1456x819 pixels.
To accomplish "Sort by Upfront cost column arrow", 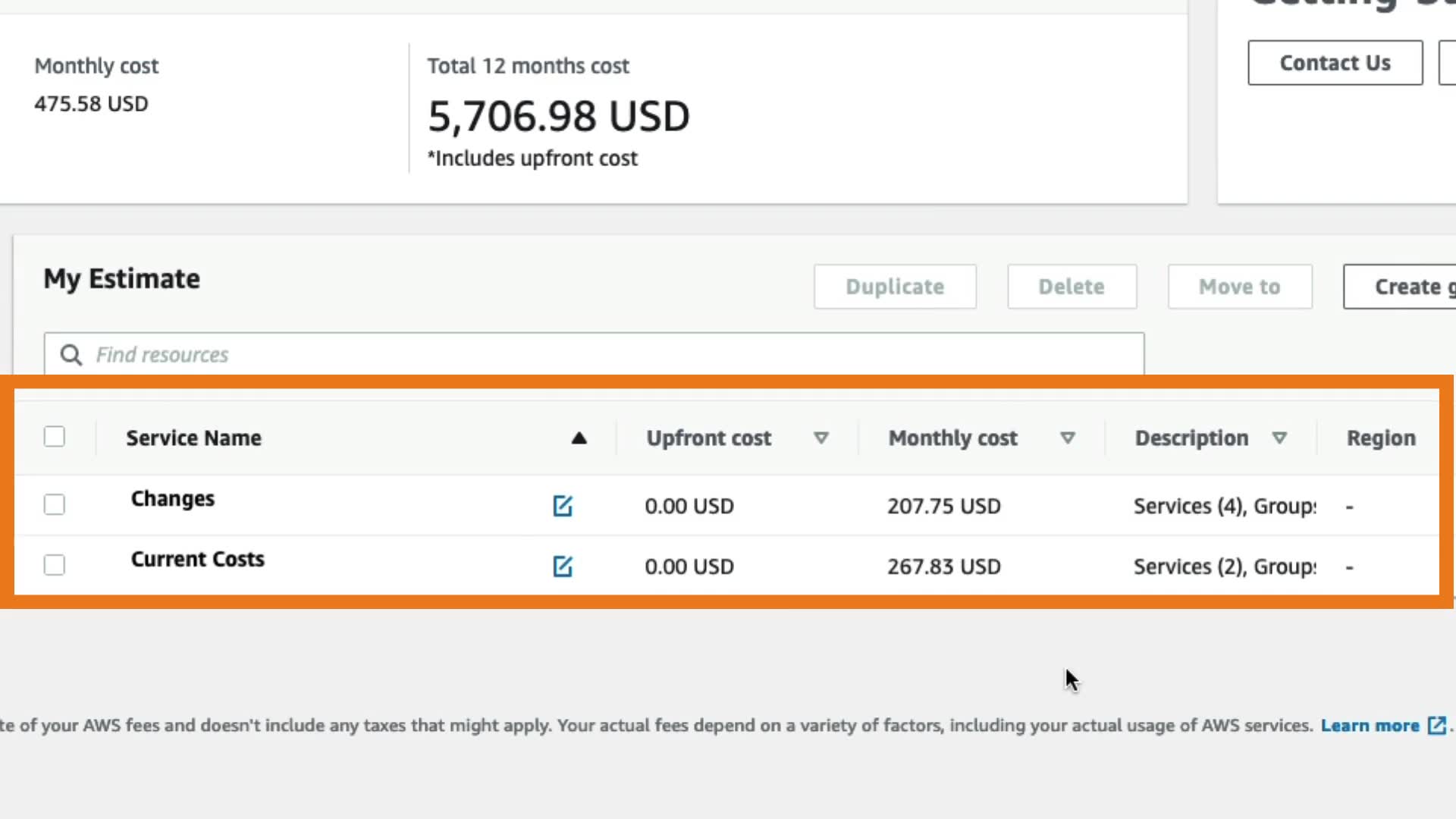I will coord(821,438).
